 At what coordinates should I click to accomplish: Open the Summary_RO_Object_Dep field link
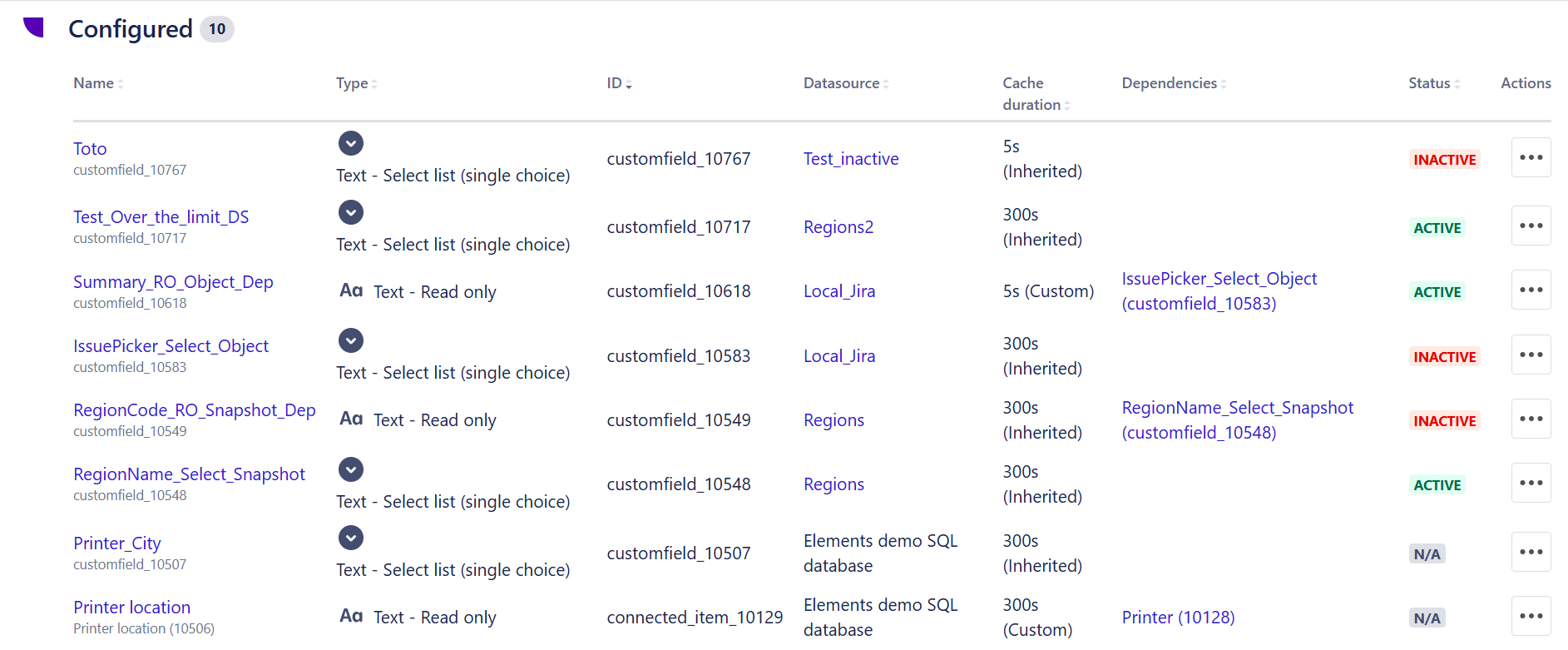tap(173, 282)
